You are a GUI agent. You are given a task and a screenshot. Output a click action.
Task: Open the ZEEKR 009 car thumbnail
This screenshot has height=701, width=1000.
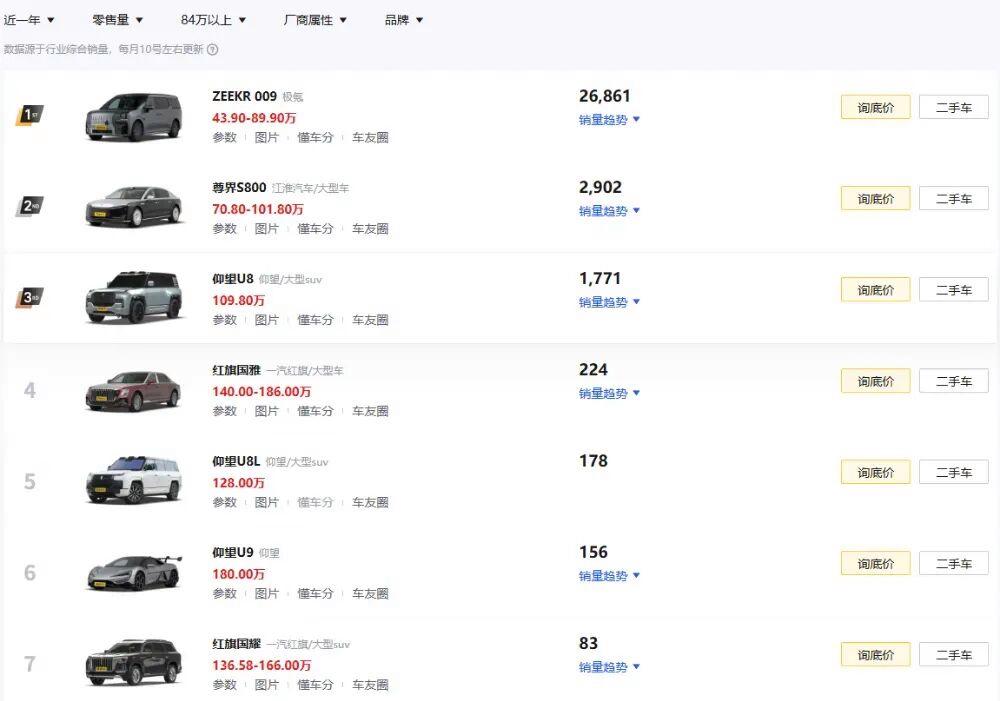click(132, 115)
